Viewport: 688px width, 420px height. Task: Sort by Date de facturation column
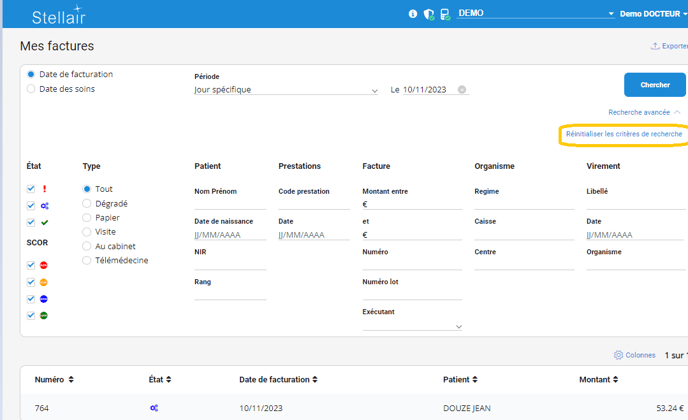[316, 380]
